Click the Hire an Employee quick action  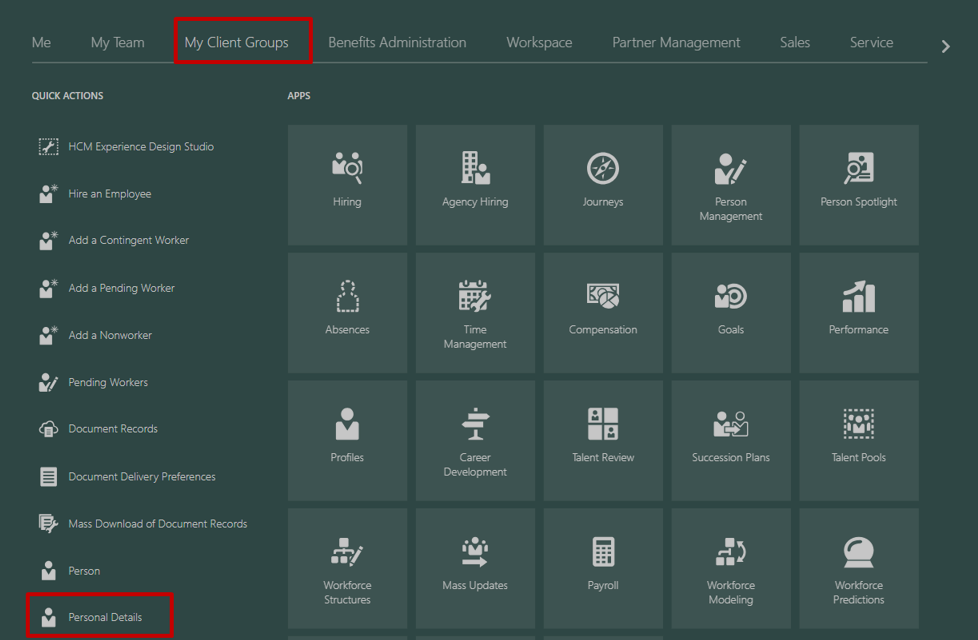pos(111,193)
